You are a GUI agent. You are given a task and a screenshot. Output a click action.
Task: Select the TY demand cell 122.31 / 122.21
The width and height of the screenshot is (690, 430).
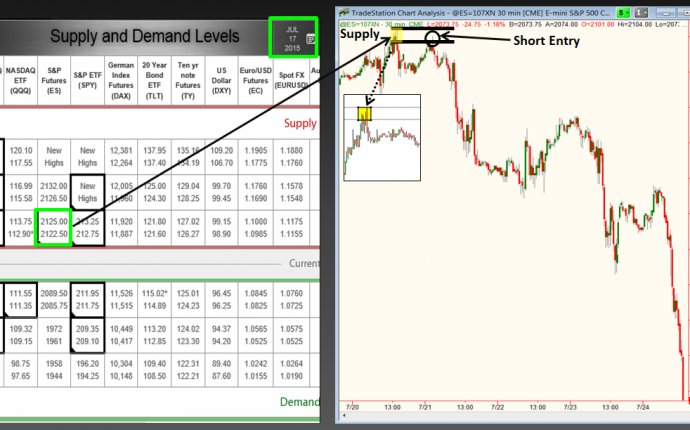188,370
